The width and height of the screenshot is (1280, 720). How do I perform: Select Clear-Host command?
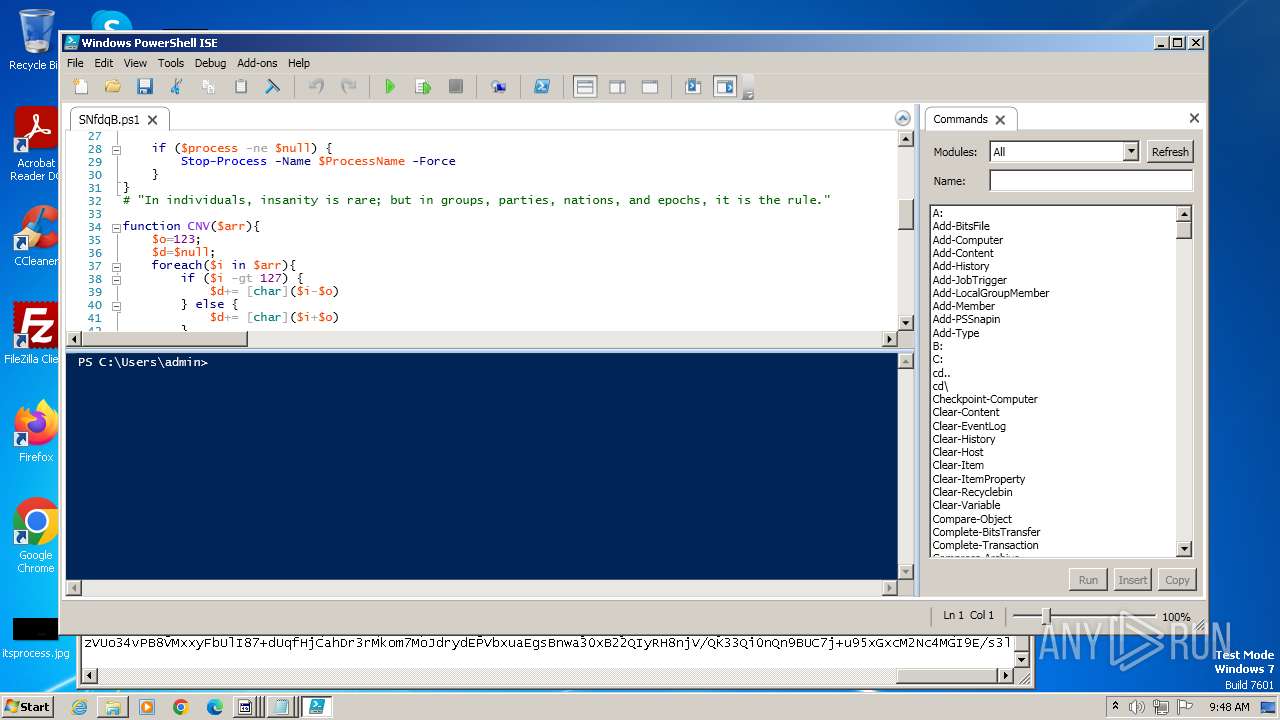(x=958, y=452)
